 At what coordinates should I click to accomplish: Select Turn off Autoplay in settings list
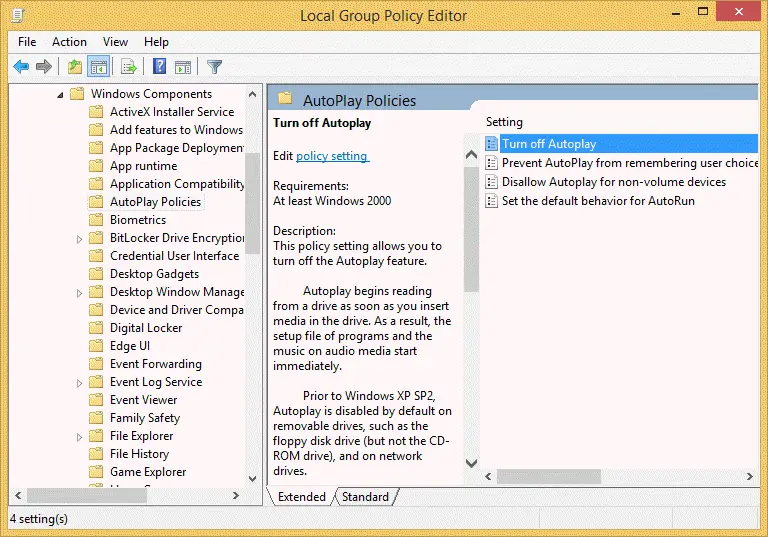click(x=621, y=144)
